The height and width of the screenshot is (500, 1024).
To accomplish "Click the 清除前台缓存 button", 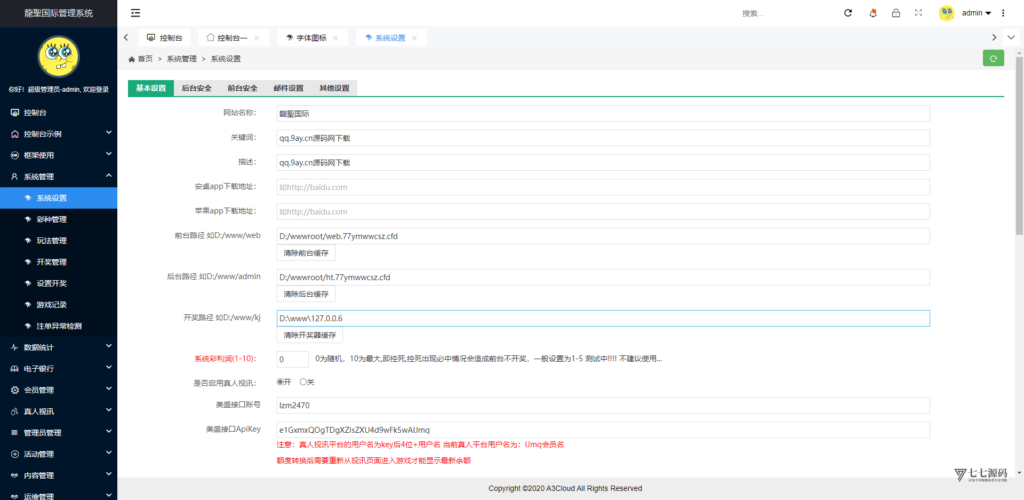I will [x=306, y=253].
